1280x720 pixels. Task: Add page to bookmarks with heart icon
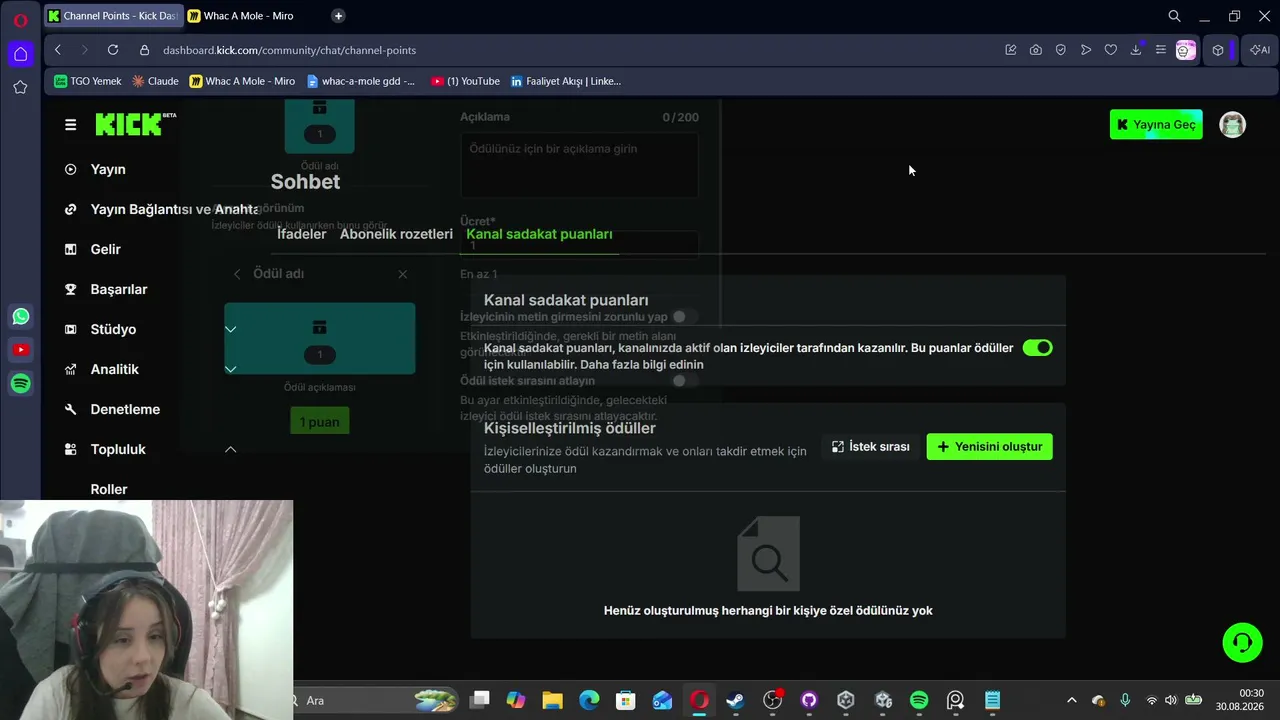click(x=1110, y=50)
